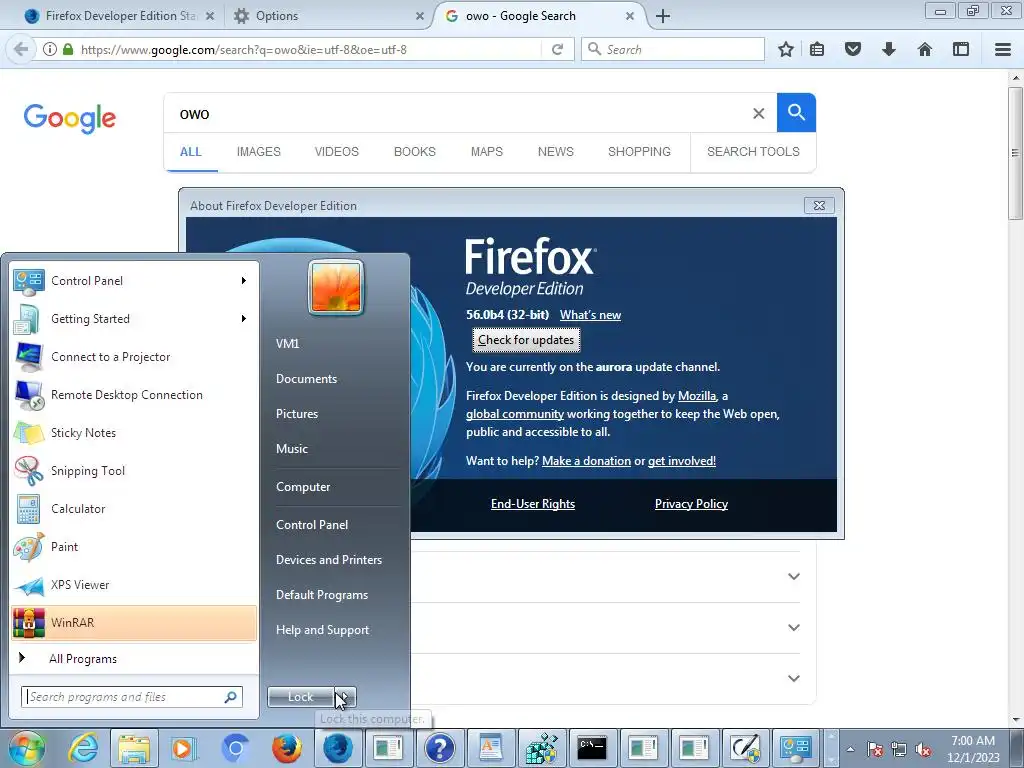Show your bookmarks list icon
Image resolution: width=1024 pixels, height=768 pixels.
(817, 49)
